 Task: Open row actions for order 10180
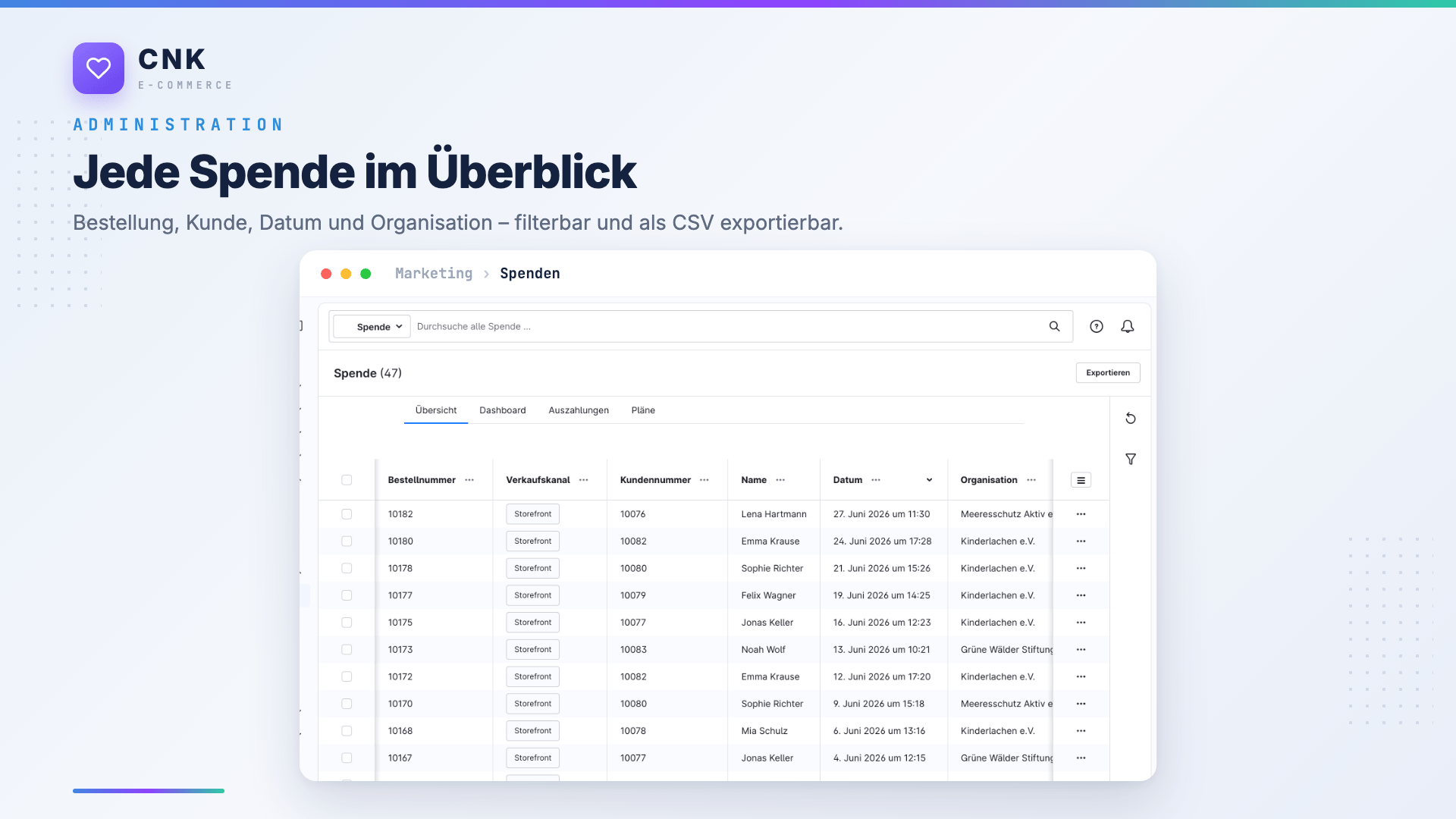pyautogui.click(x=1081, y=541)
